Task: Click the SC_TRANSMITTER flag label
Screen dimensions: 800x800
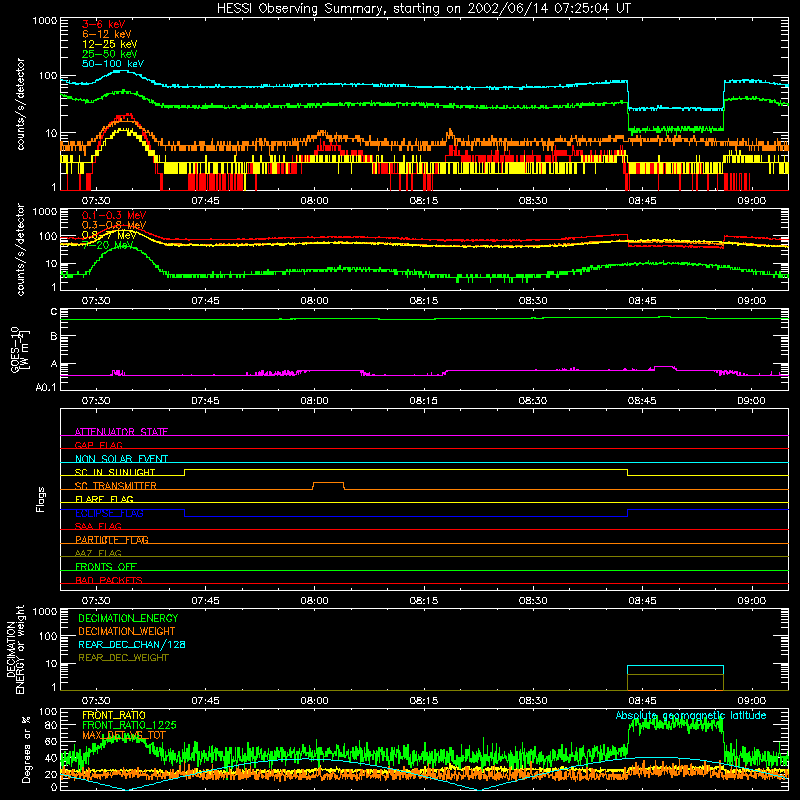Action: 116,486
